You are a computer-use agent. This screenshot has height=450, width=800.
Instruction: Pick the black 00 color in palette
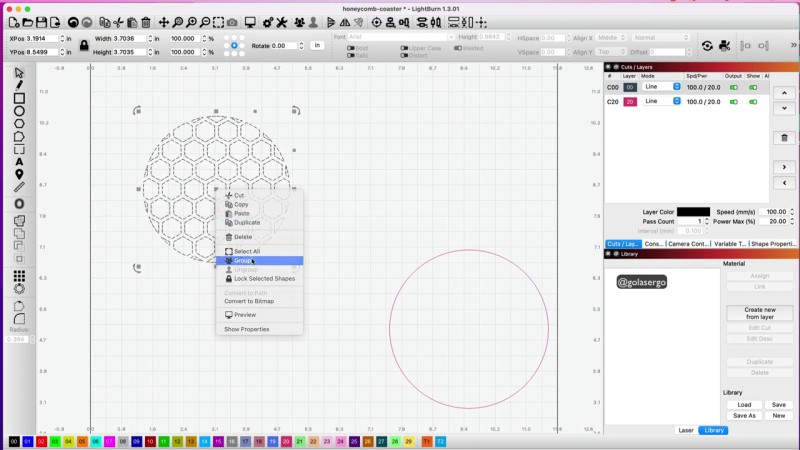(x=14, y=441)
